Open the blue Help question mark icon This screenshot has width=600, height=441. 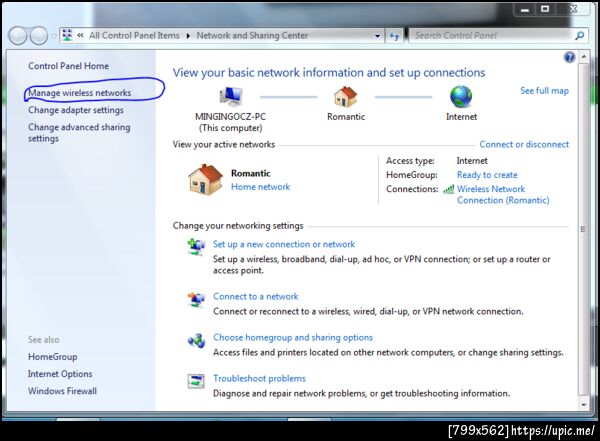pyautogui.click(x=569, y=57)
